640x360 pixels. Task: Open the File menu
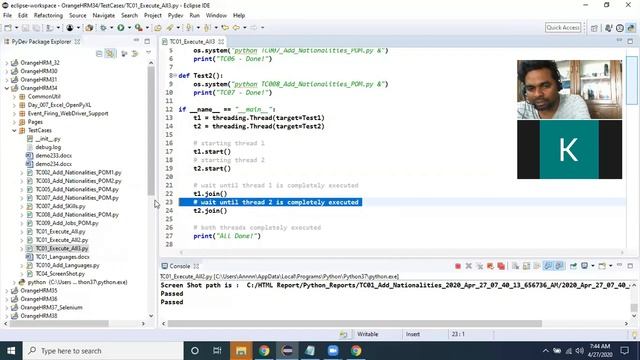point(7,16)
